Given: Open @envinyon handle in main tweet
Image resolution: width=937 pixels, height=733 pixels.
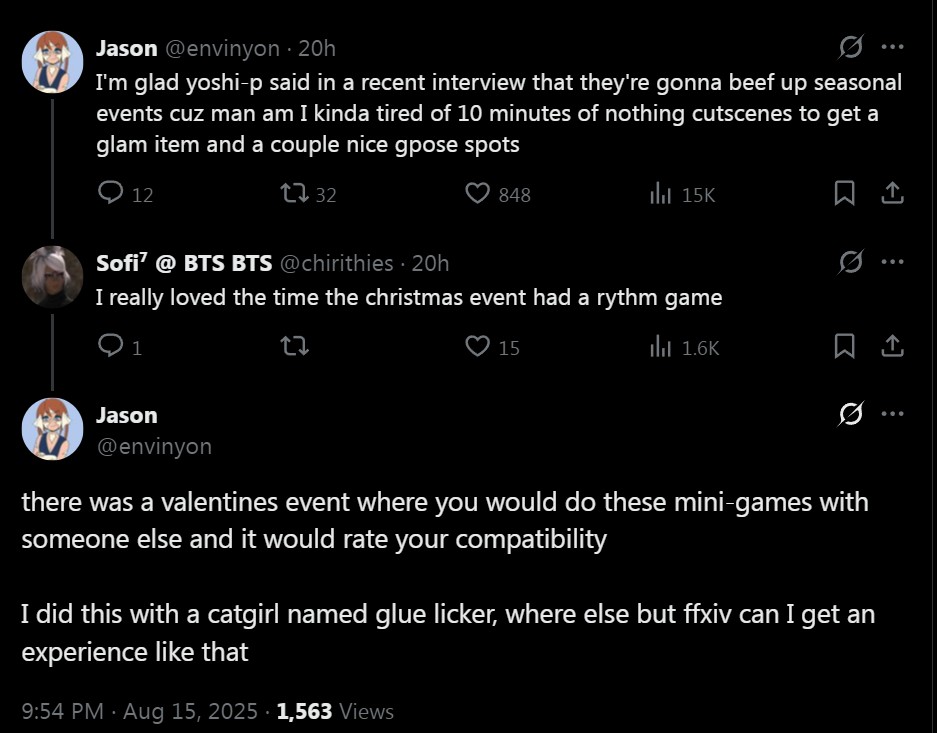Looking at the screenshot, I should tap(153, 446).
